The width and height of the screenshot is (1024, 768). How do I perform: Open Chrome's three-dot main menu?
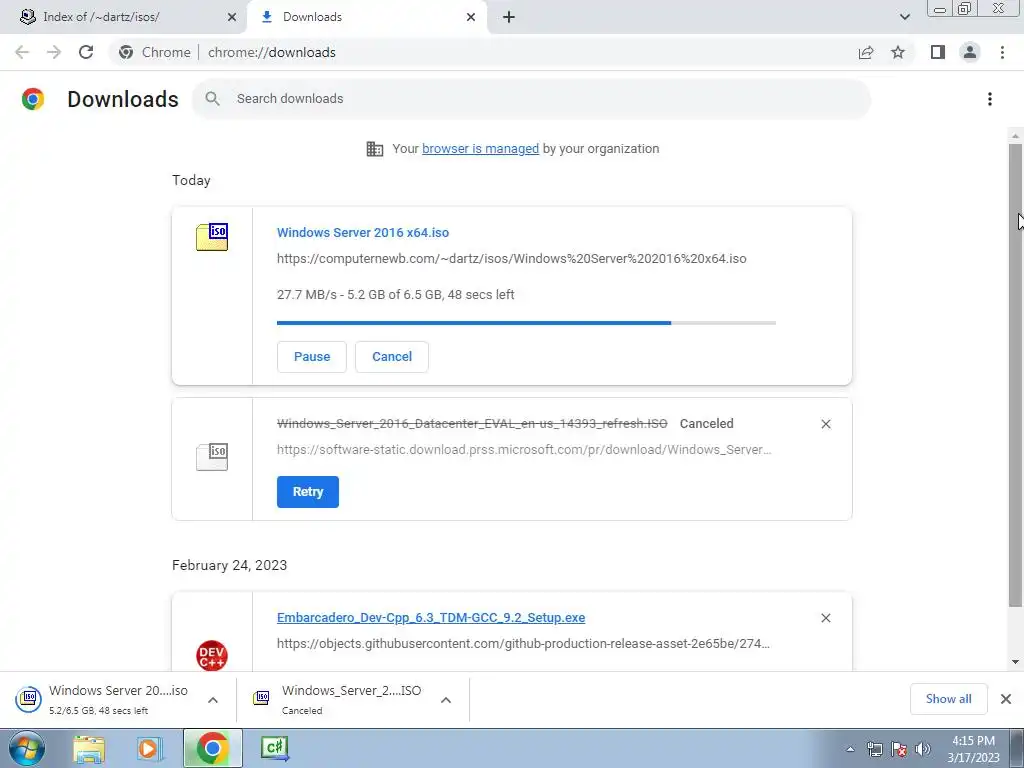click(1002, 52)
